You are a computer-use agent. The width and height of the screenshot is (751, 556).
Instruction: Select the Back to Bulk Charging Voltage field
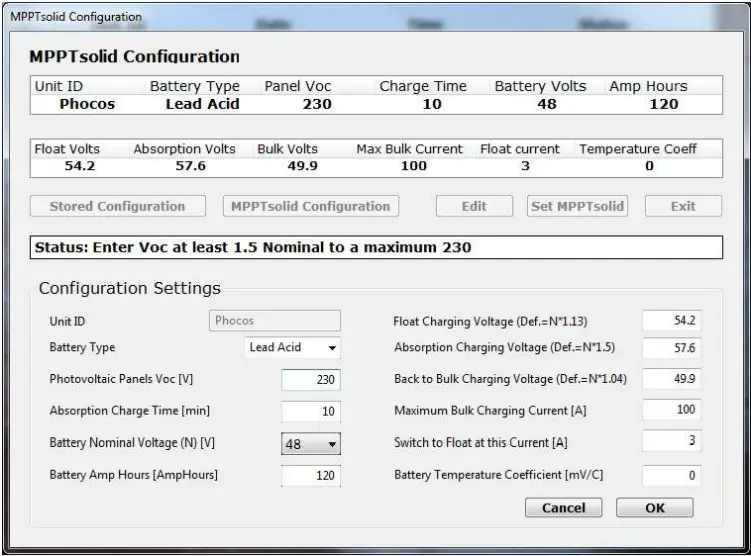pyautogui.click(x=671, y=379)
